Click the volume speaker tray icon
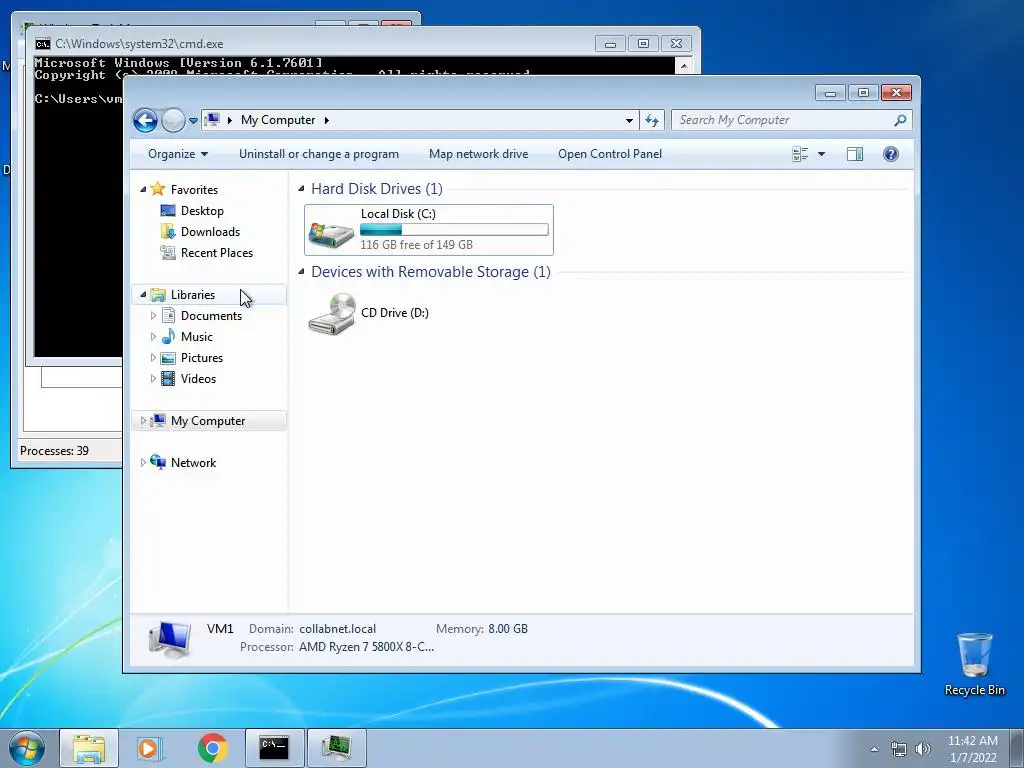Screen dimensions: 1024x768 923,750
